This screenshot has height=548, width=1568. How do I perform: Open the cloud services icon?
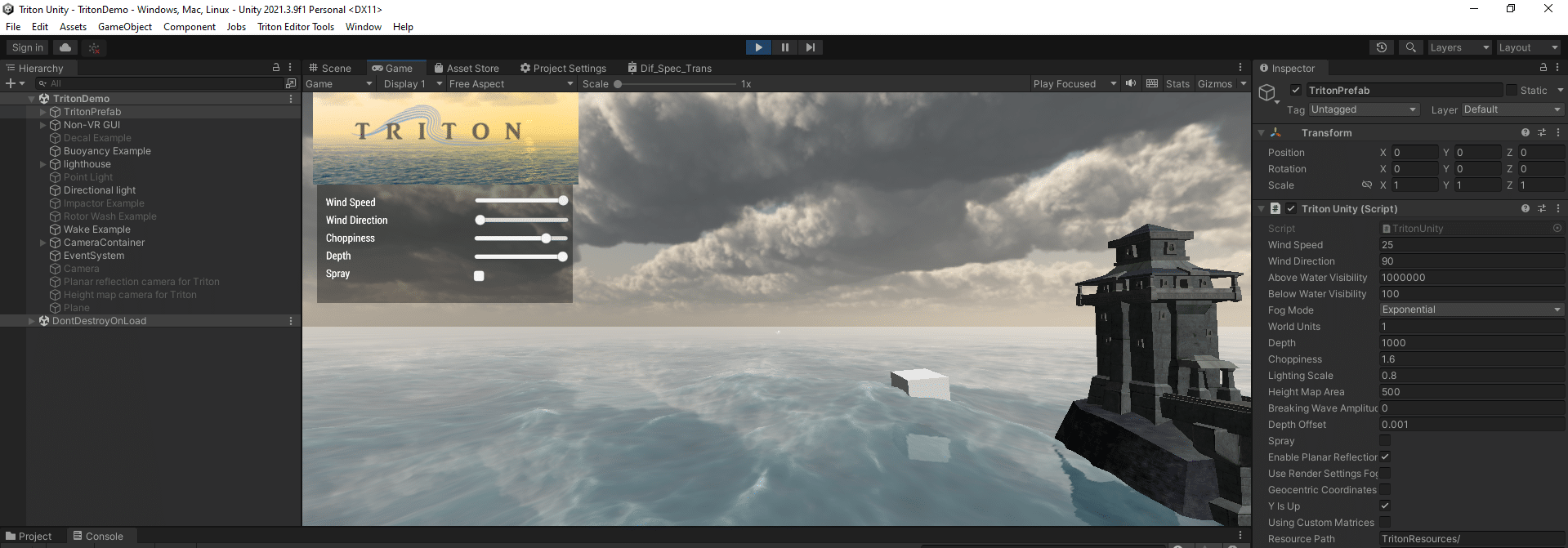click(x=65, y=47)
